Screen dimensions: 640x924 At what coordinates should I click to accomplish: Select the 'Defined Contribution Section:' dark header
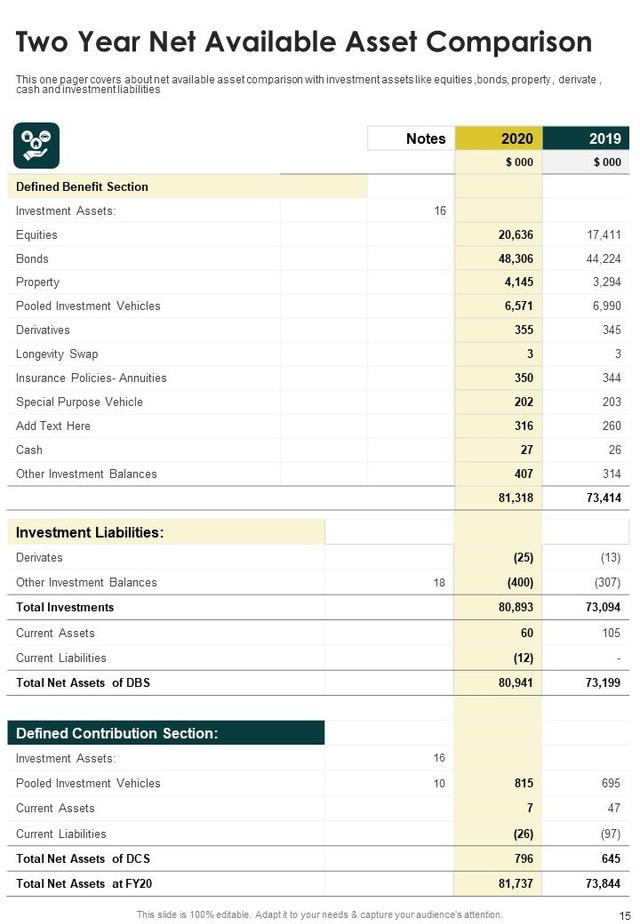coord(117,733)
